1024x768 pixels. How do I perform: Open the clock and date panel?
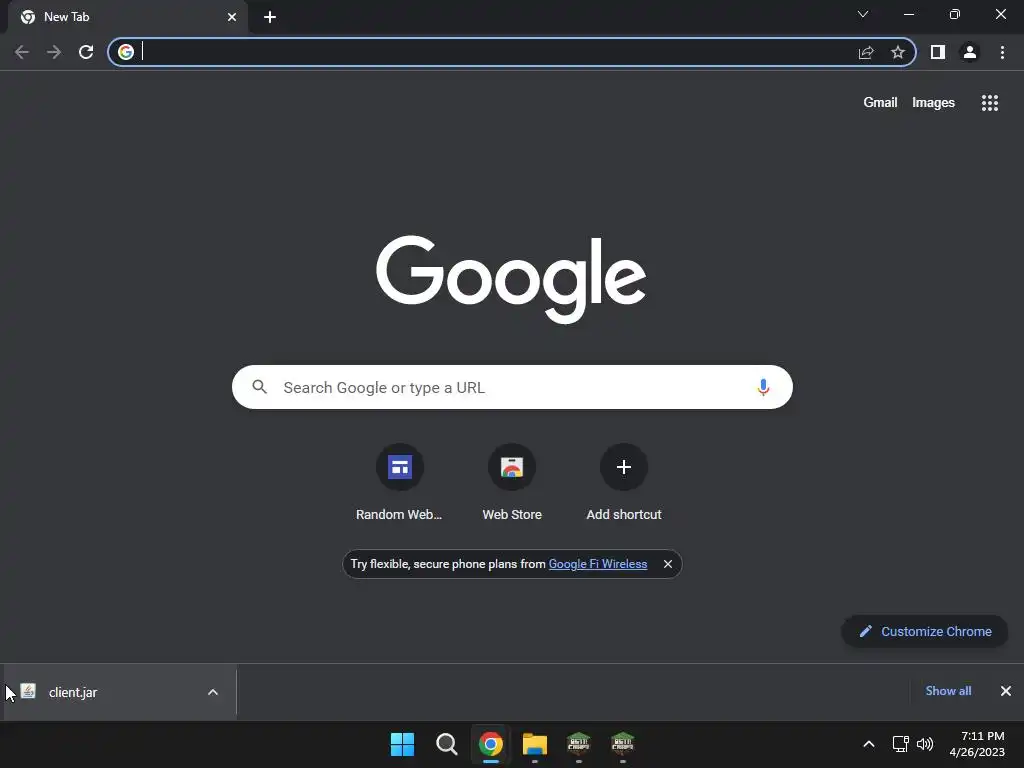click(977, 744)
